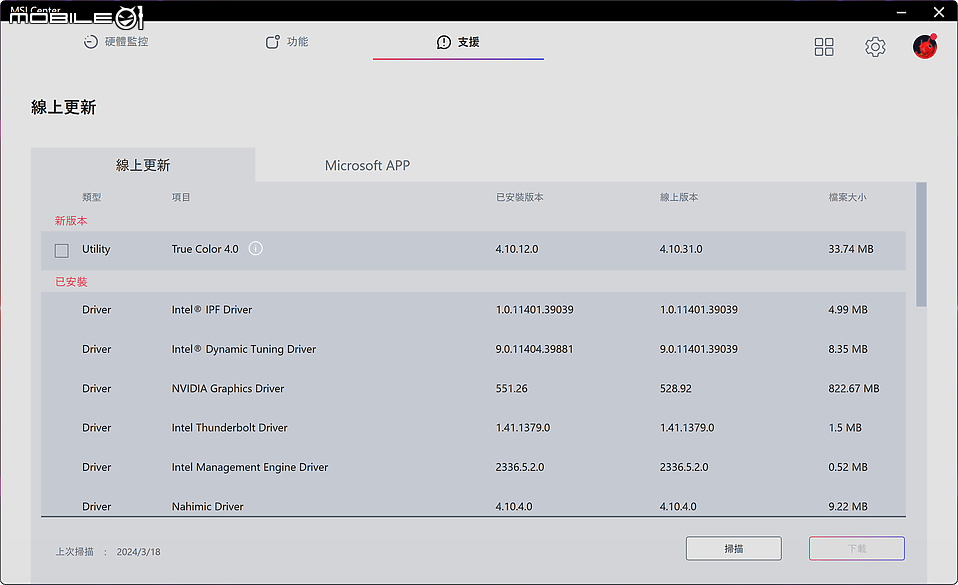
Task: Select the 線上更新 sub-tab
Action: click(x=143, y=165)
